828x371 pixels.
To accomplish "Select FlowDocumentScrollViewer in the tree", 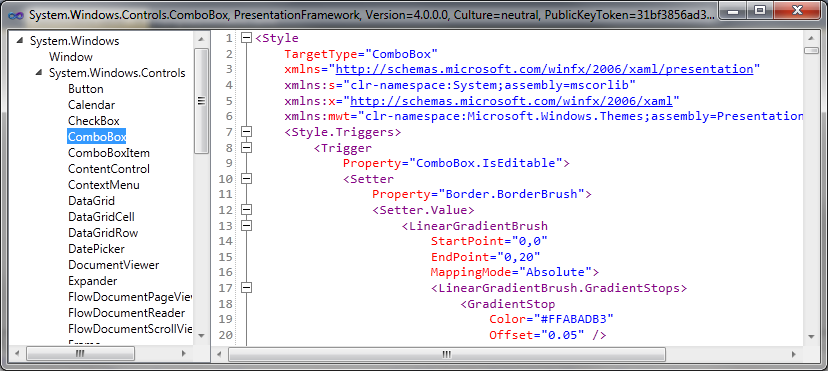I will tap(130, 329).
